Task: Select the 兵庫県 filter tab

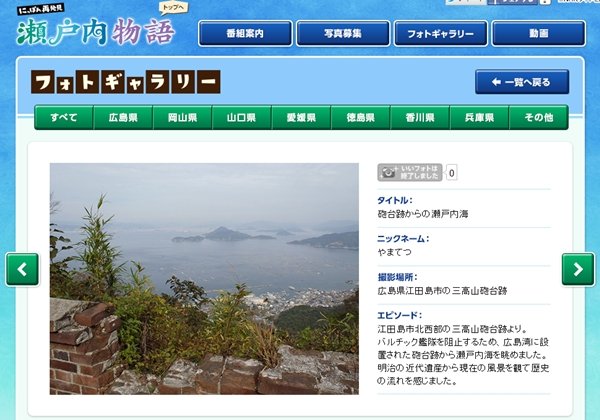Action: point(479,117)
